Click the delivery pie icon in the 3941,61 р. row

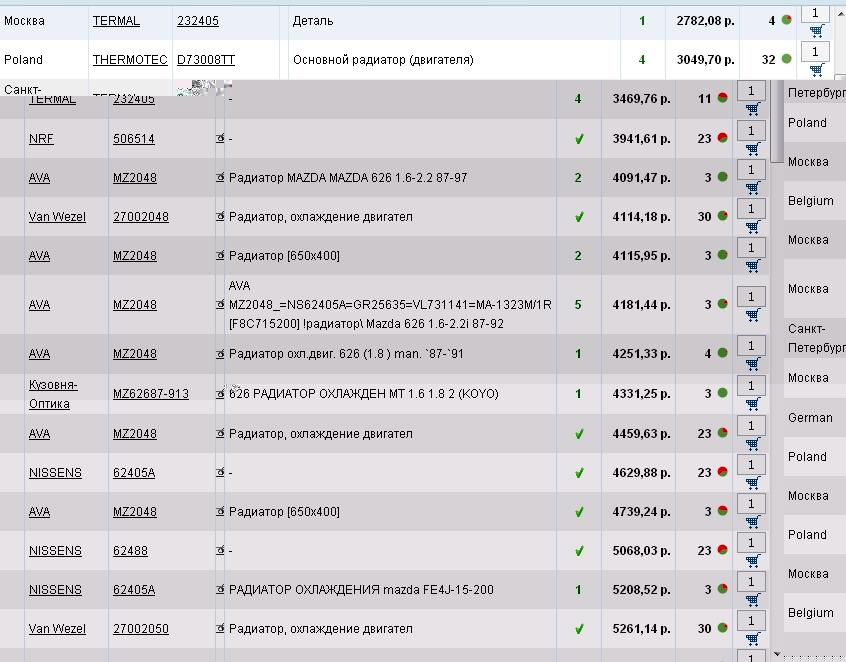click(722, 138)
